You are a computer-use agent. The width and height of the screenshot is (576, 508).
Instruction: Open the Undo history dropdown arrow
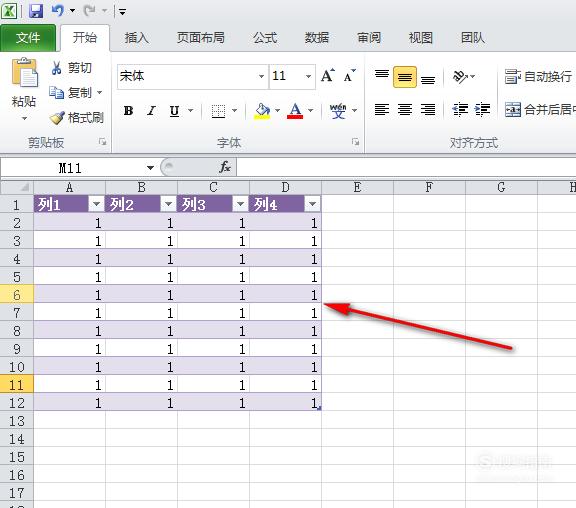pyautogui.click(x=72, y=11)
